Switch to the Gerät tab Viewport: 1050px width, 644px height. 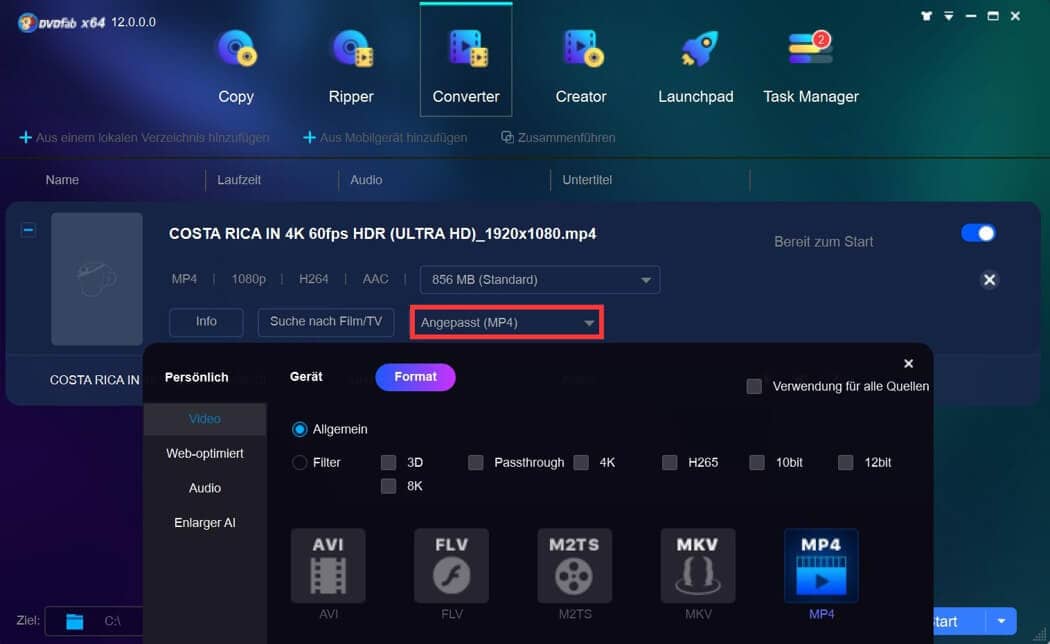pos(306,377)
